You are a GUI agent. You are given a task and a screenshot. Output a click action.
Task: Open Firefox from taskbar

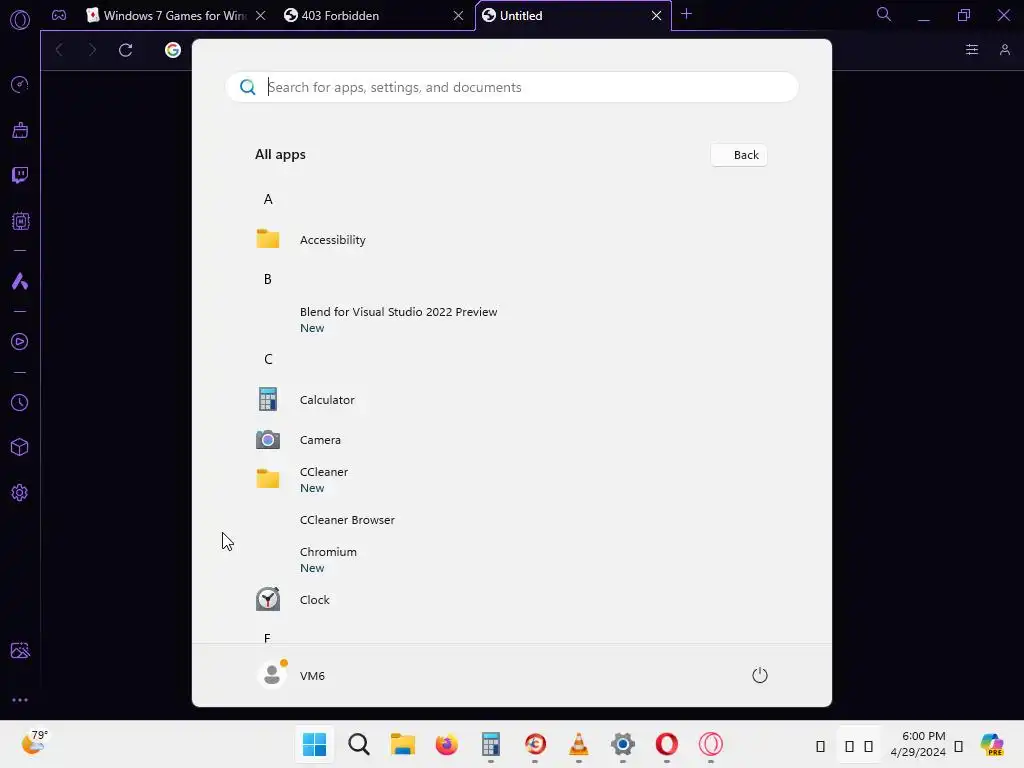pyautogui.click(x=447, y=744)
